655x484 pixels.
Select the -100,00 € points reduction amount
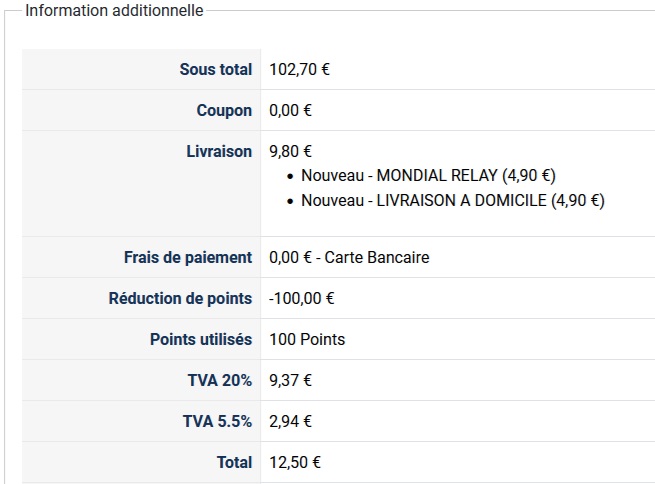click(x=302, y=299)
